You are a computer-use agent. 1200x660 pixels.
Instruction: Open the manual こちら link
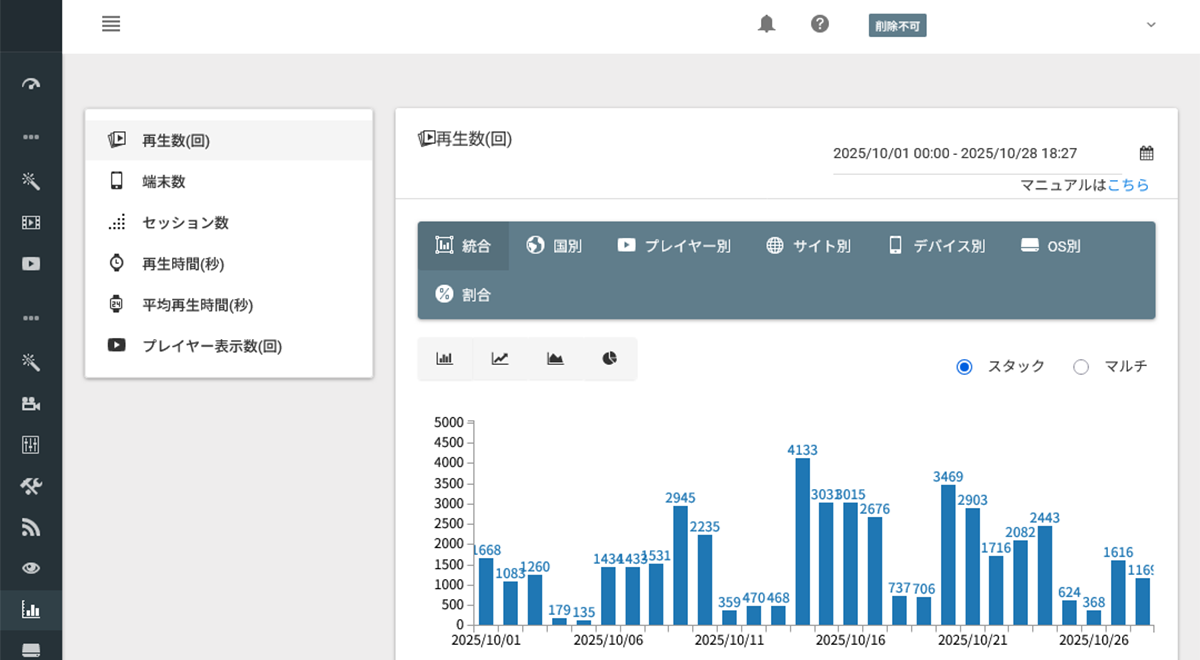click(x=1128, y=185)
